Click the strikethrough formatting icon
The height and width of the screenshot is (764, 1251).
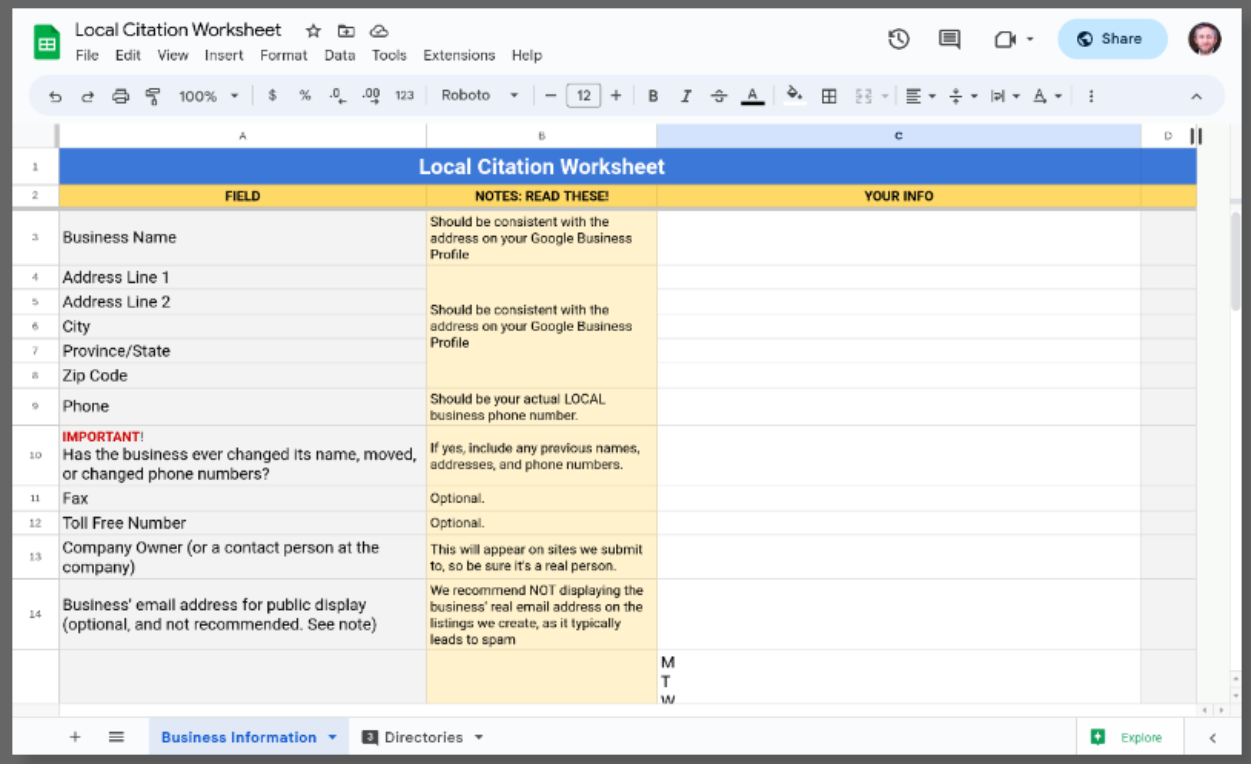click(x=719, y=96)
